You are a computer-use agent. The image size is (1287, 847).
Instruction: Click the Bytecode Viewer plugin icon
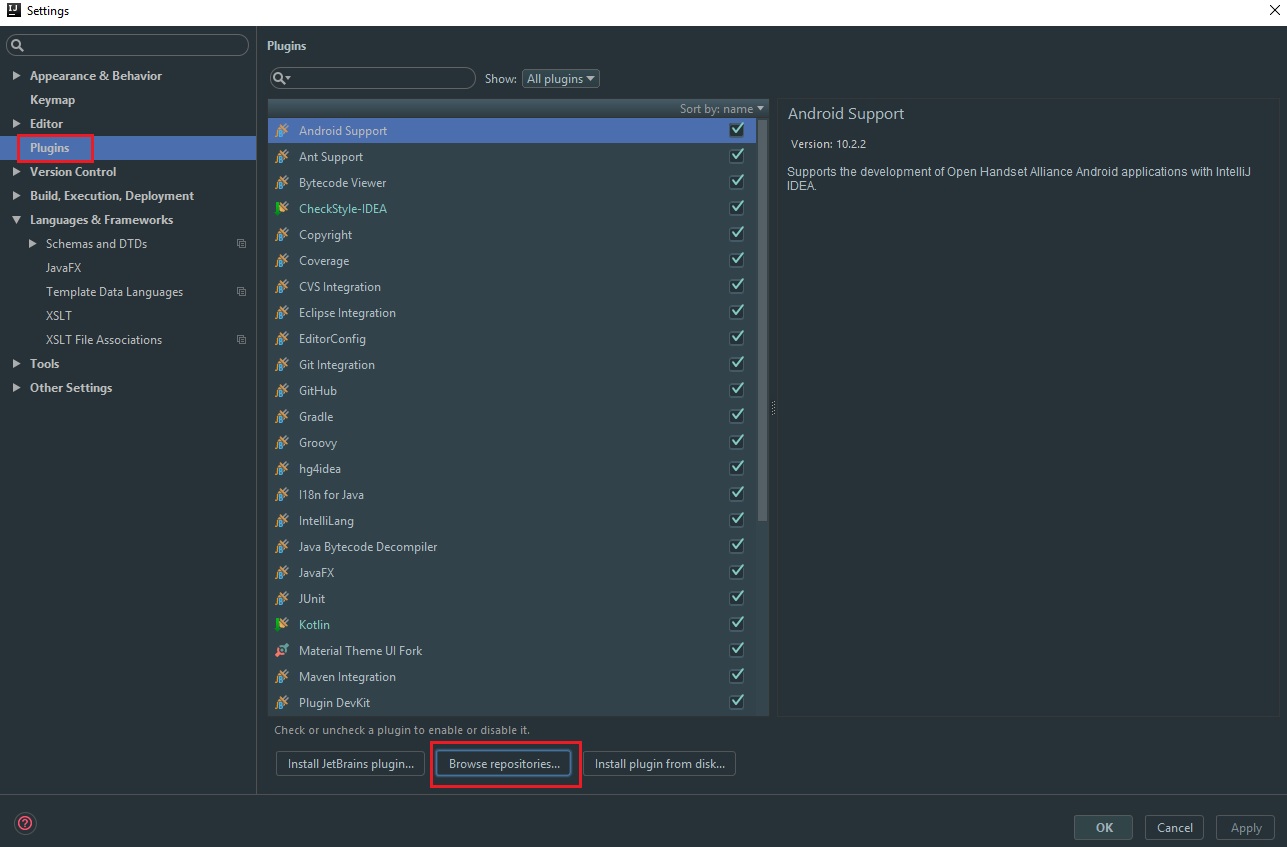(x=282, y=183)
